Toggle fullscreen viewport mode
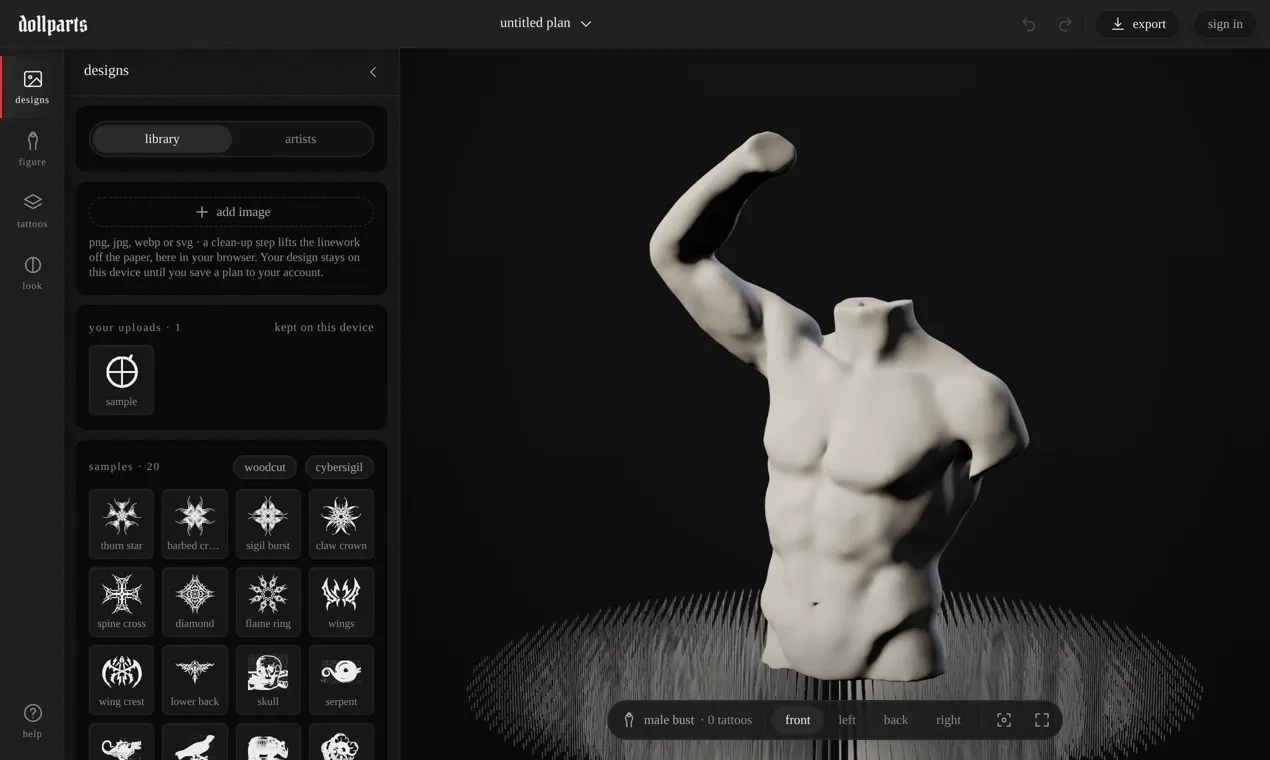The image size is (1270, 760). click(1042, 720)
